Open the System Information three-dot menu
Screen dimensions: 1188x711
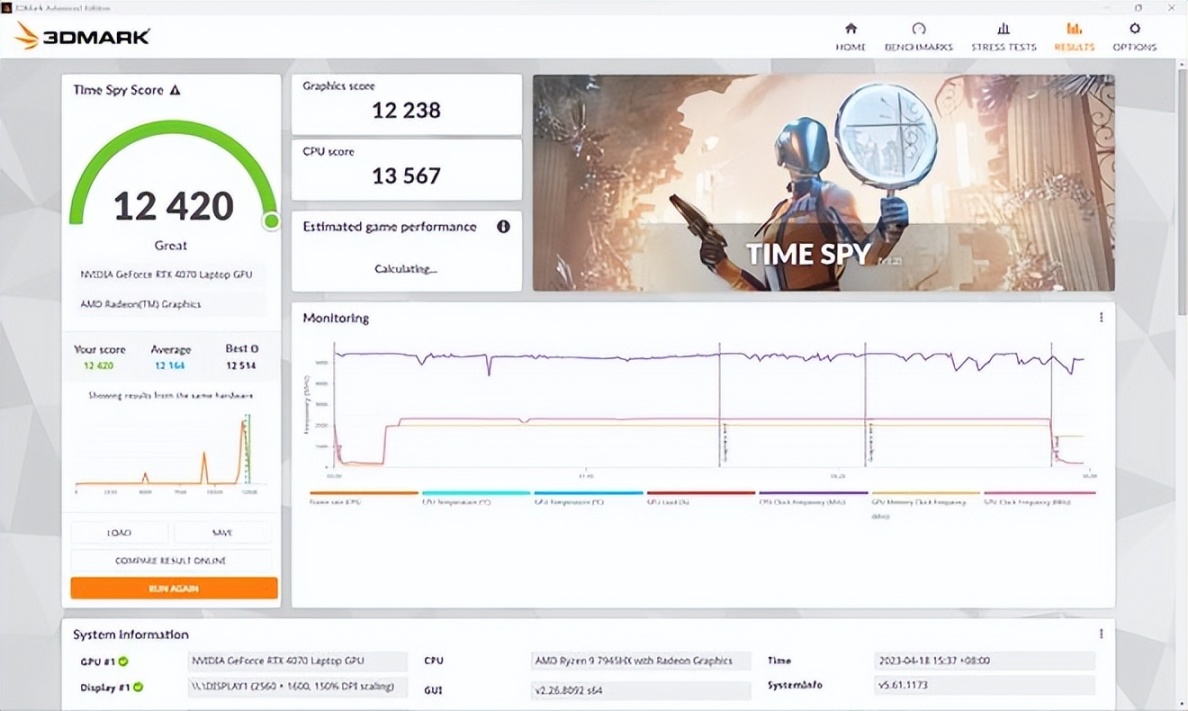point(1101,634)
